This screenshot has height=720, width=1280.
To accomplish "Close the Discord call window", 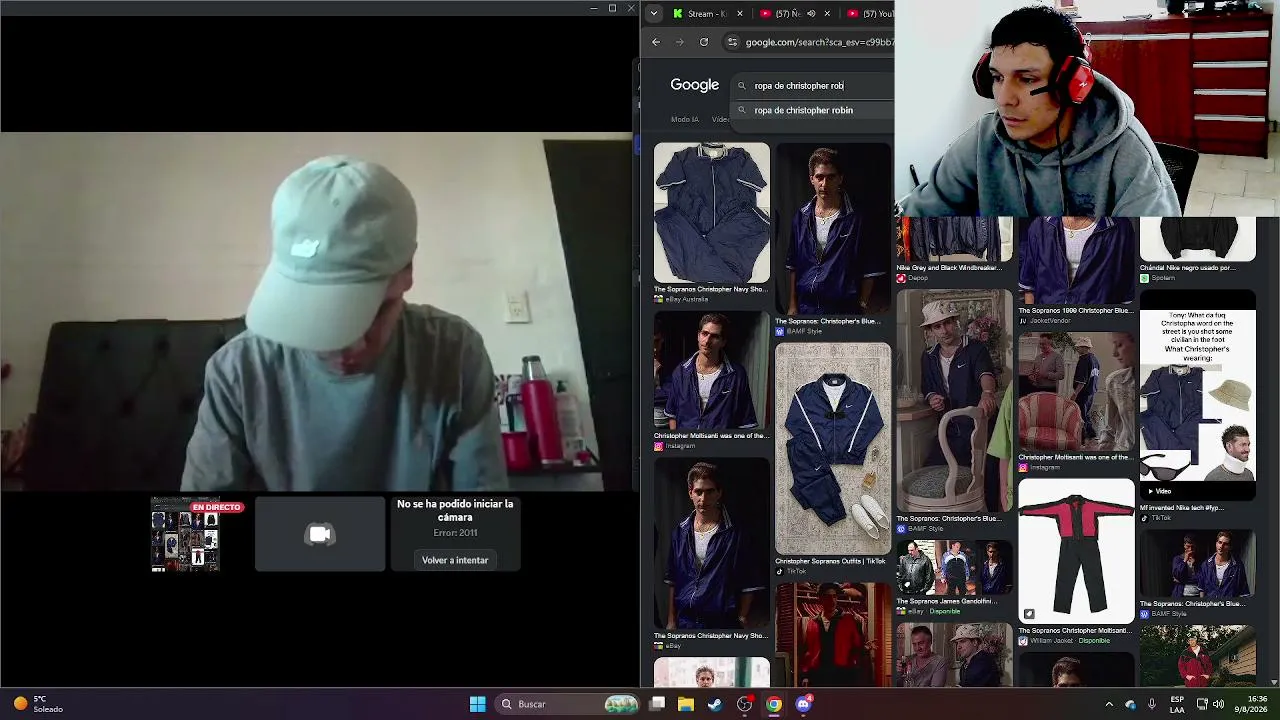I will (x=631, y=8).
